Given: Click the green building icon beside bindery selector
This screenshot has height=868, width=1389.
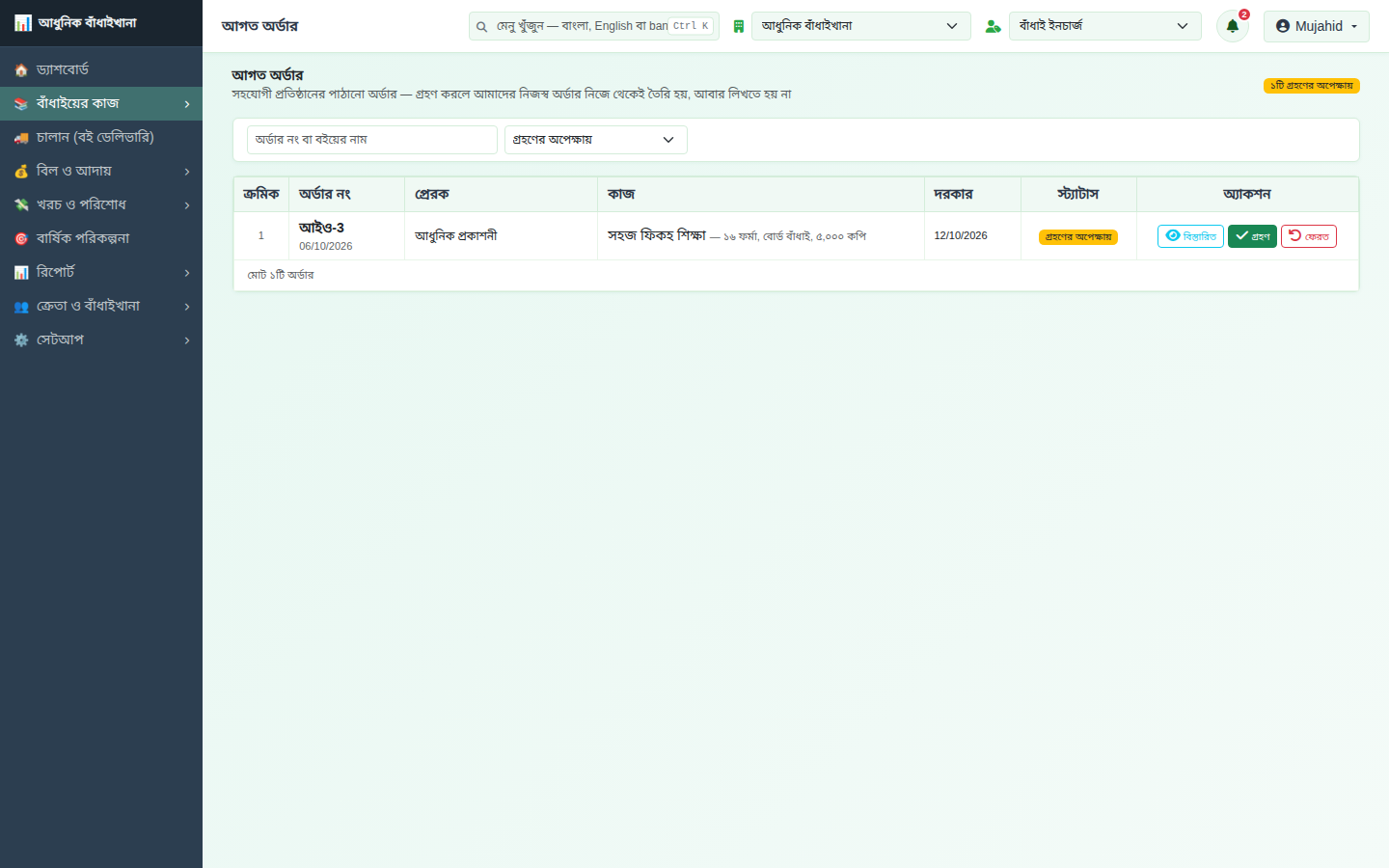Looking at the screenshot, I should [738, 26].
